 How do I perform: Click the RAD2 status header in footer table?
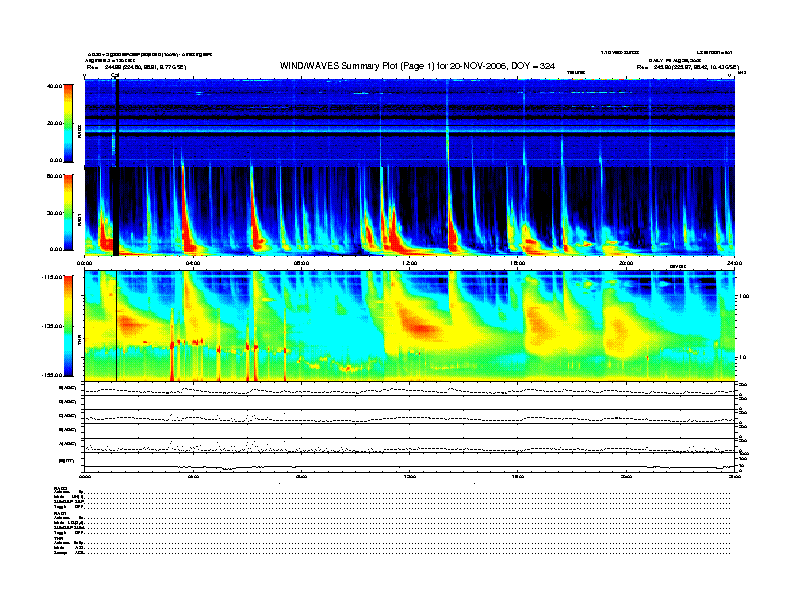pyautogui.click(x=60, y=488)
